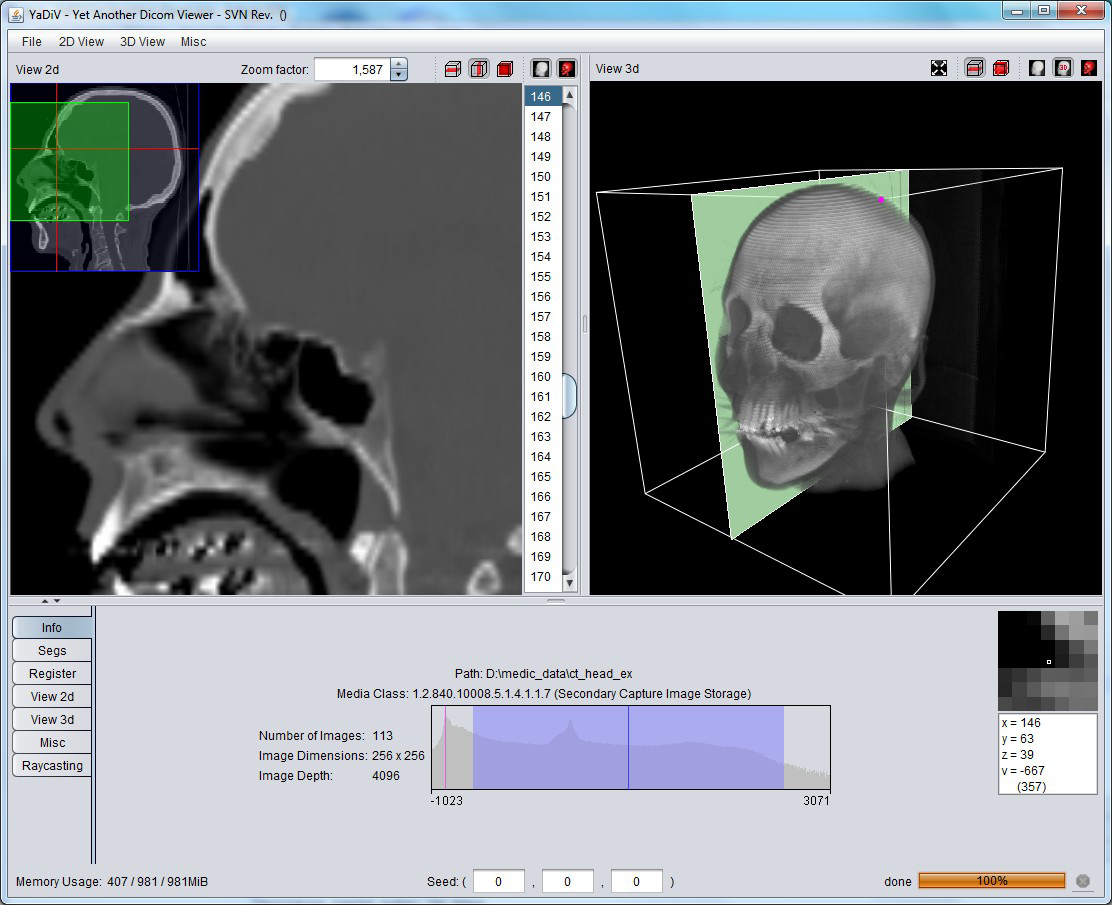Image resolution: width=1112 pixels, height=905 pixels.
Task: Click the red wireframe cube icon in View 3d
Action: click(1001, 68)
